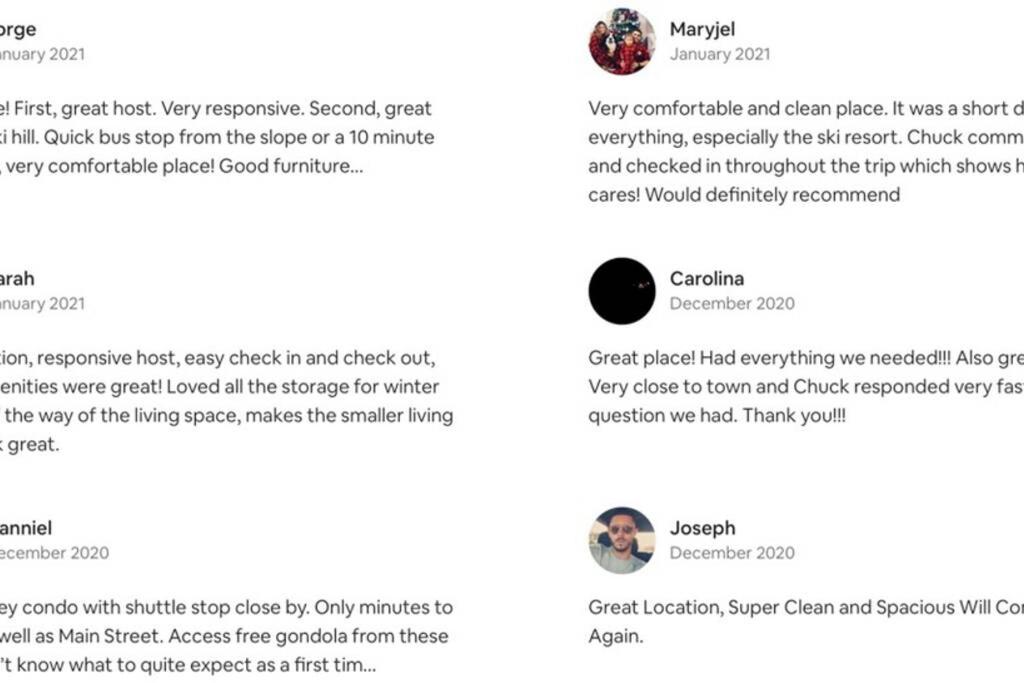Viewport: 1024px width, 683px height.
Task: Select the cut-off reviewer name 'arah'
Action: [x=17, y=279]
